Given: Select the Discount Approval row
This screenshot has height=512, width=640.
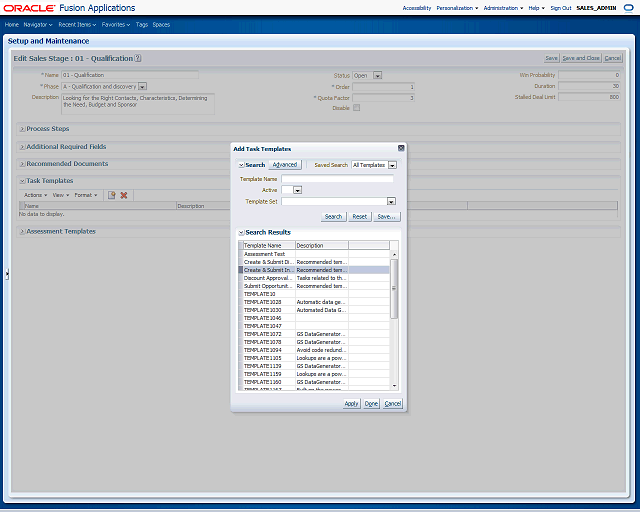Looking at the screenshot, I should coord(314,278).
